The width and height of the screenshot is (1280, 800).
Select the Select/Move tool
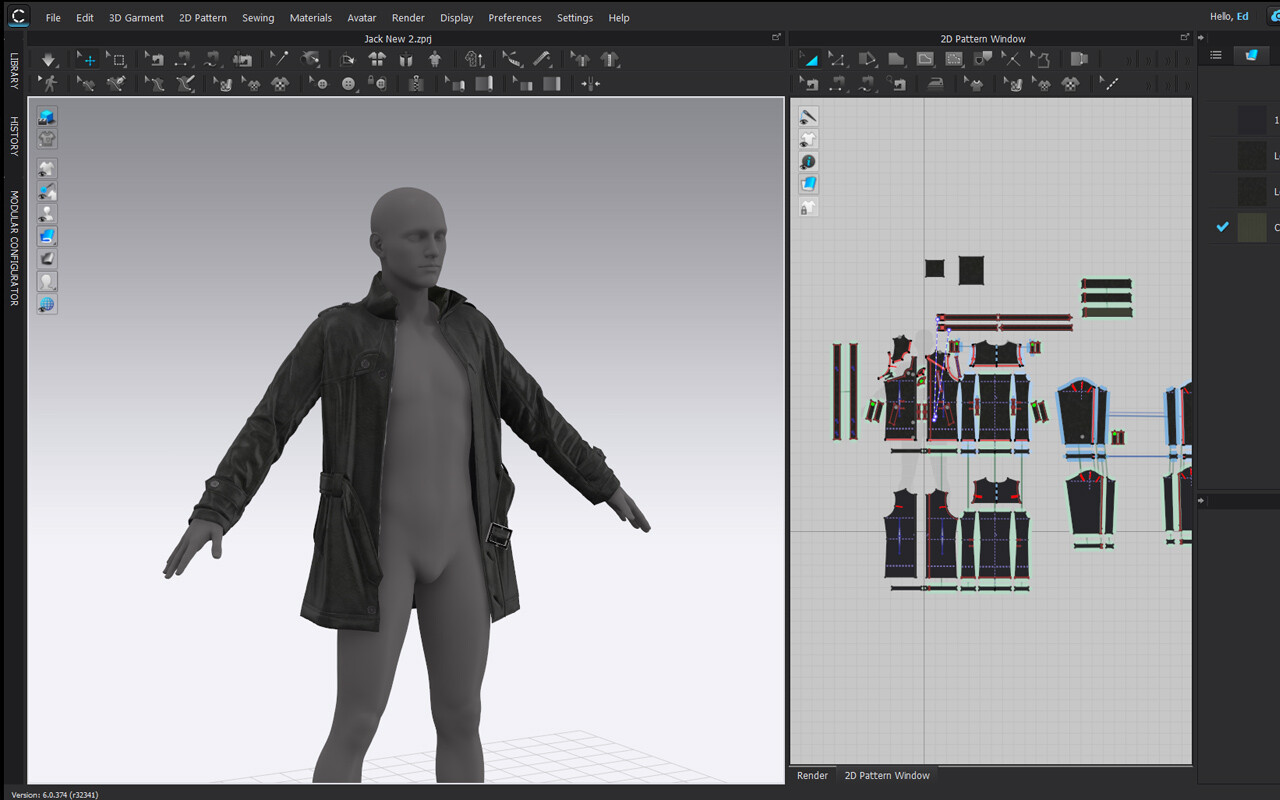[86, 59]
